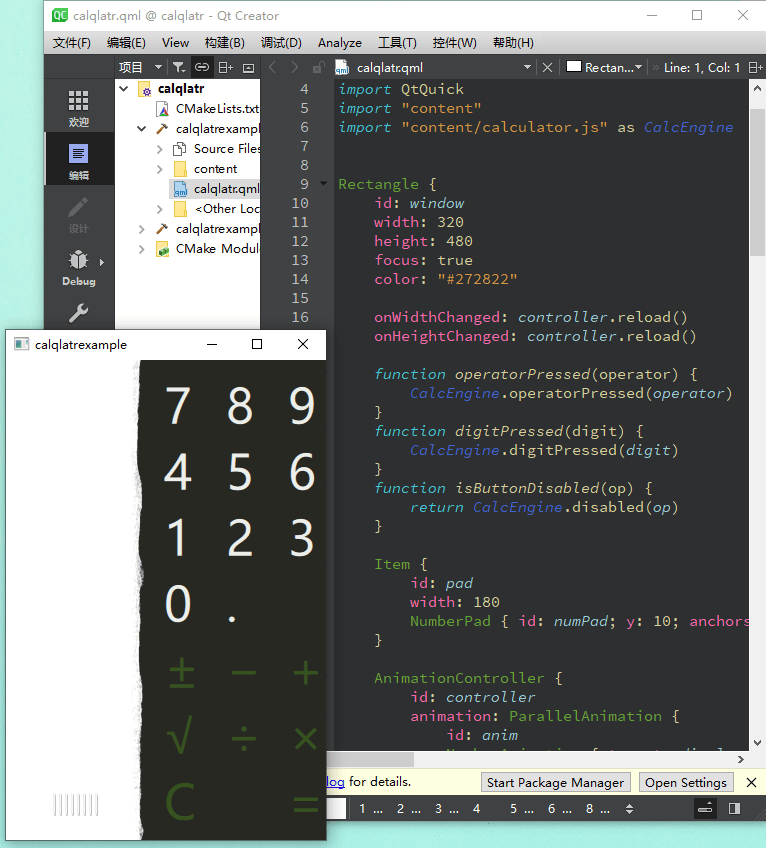766x848 pixels.
Task: Collapse the first calqlatrexample target node
Action: [x=142, y=129]
